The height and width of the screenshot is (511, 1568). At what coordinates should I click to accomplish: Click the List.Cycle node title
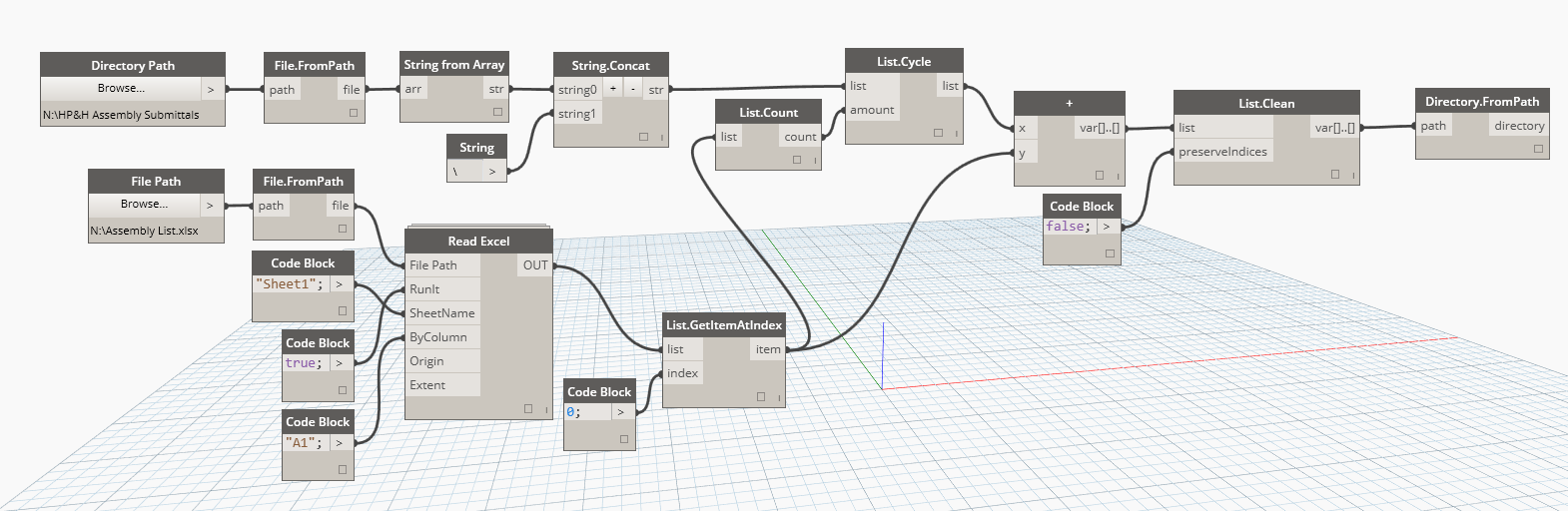coord(904,62)
